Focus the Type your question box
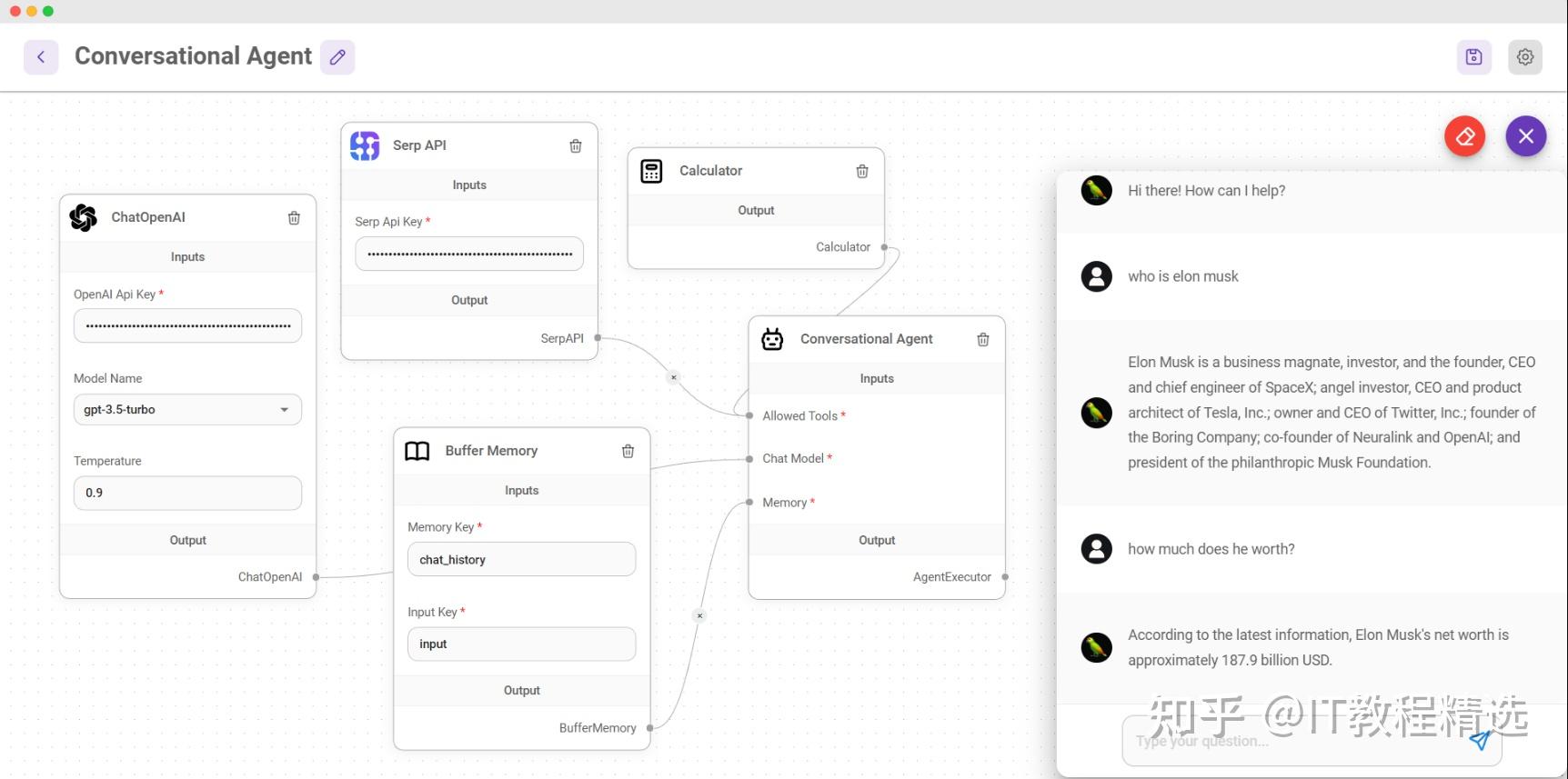Image resolution: width=1568 pixels, height=779 pixels. (1292, 741)
